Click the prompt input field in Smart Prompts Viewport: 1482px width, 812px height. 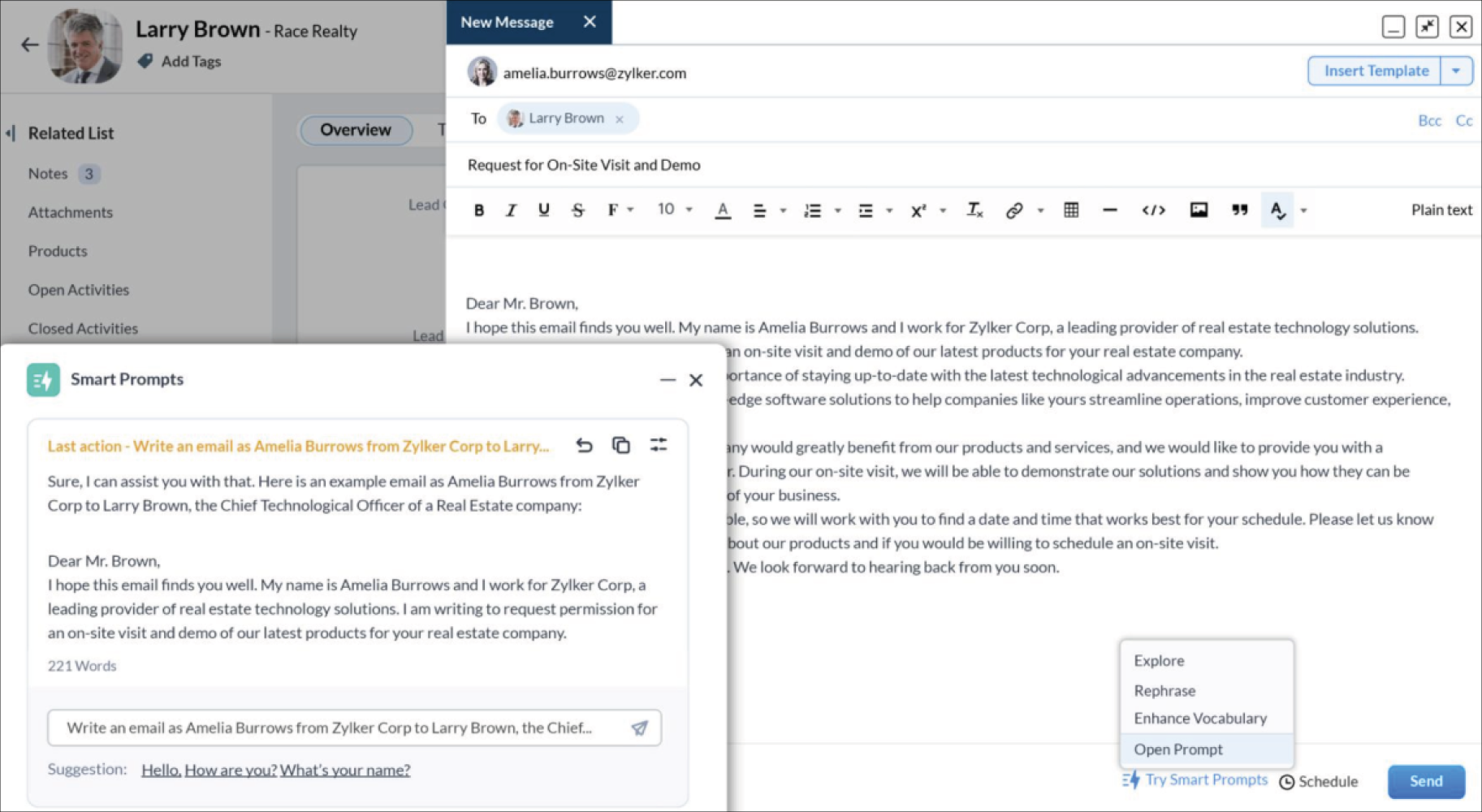(x=341, y=728)
